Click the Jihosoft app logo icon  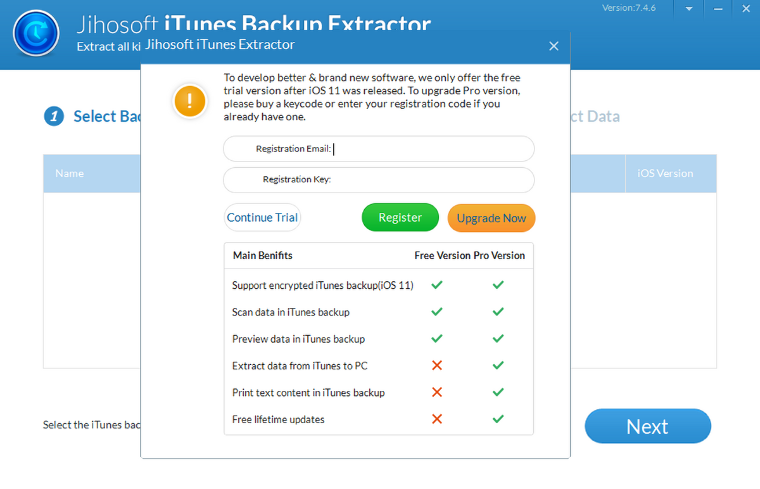click(x=36, y=33)
